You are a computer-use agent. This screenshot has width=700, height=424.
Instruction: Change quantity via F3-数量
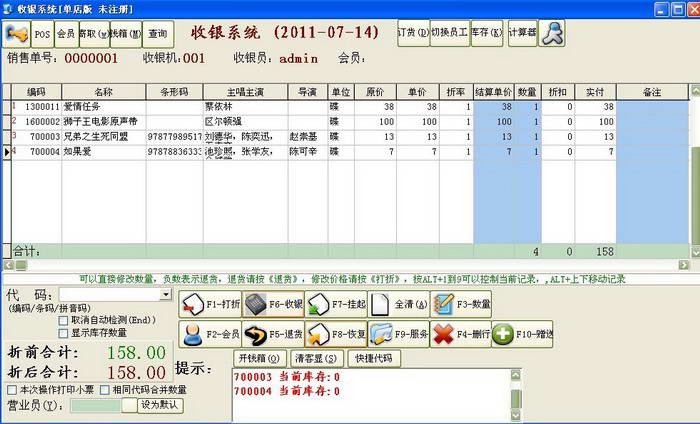click(461, 304)
